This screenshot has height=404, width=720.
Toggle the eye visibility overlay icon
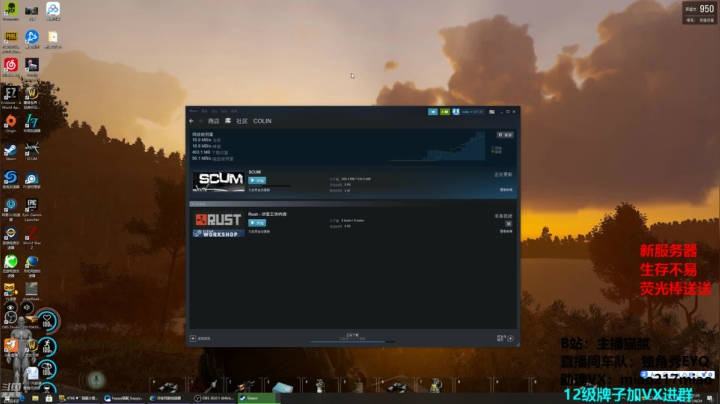click(11, 308)
